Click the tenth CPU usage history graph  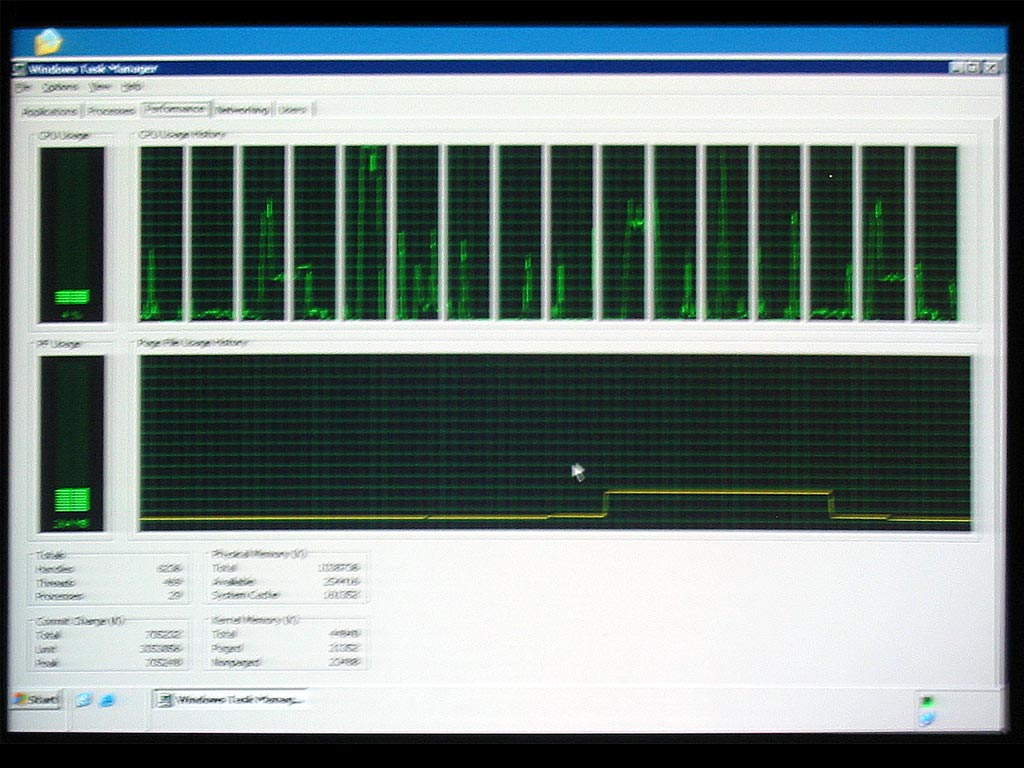[624, 232]
